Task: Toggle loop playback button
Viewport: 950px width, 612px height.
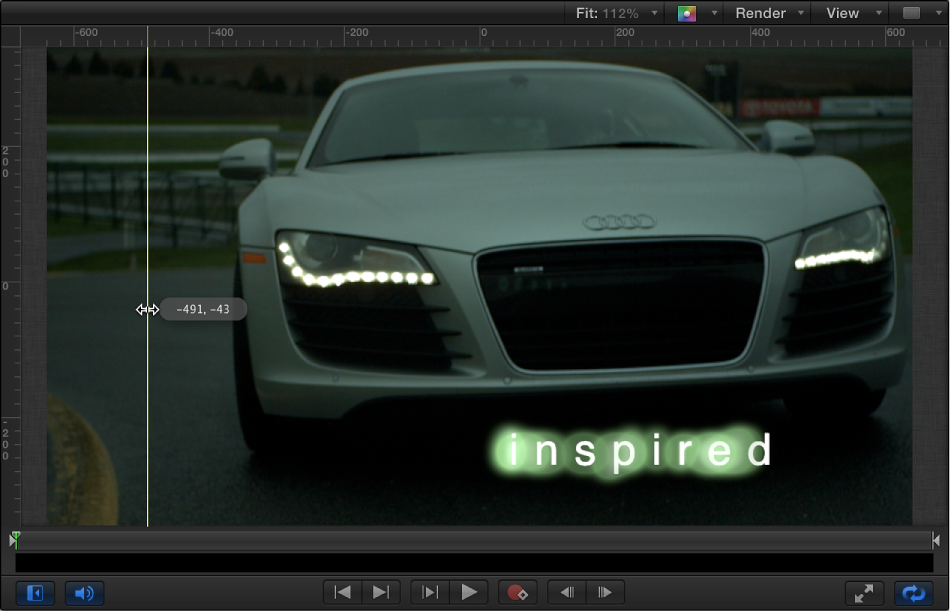Action: 913,593
